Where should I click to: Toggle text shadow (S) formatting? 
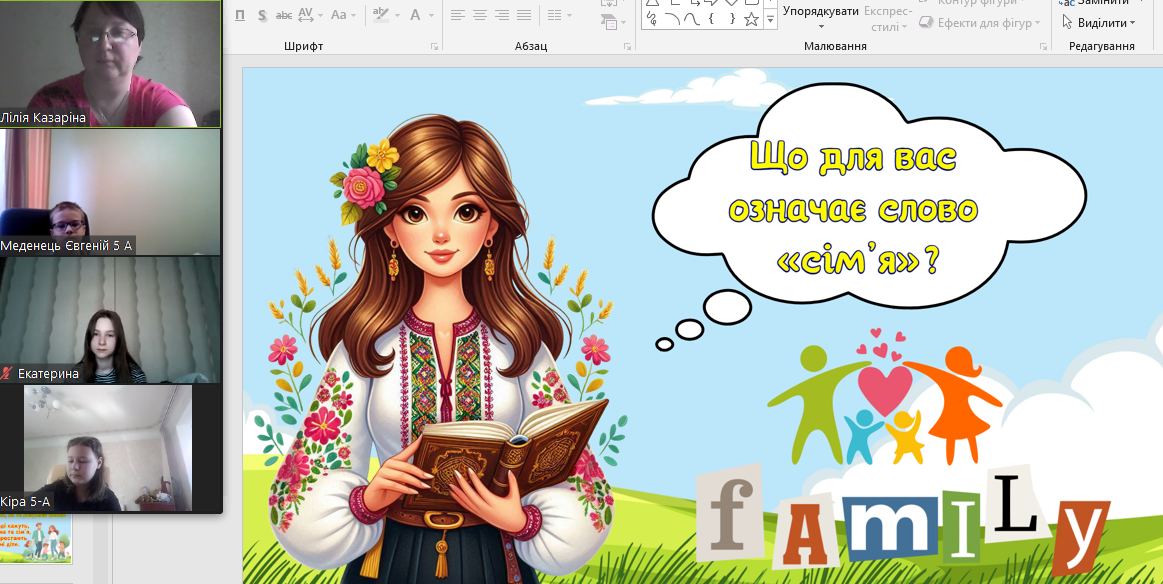[262, 15]
